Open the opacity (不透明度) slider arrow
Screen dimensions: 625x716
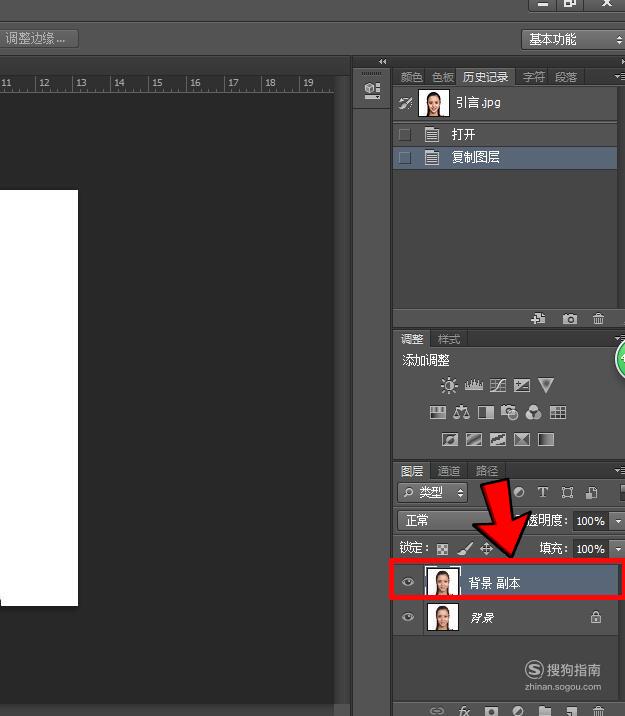618,521
